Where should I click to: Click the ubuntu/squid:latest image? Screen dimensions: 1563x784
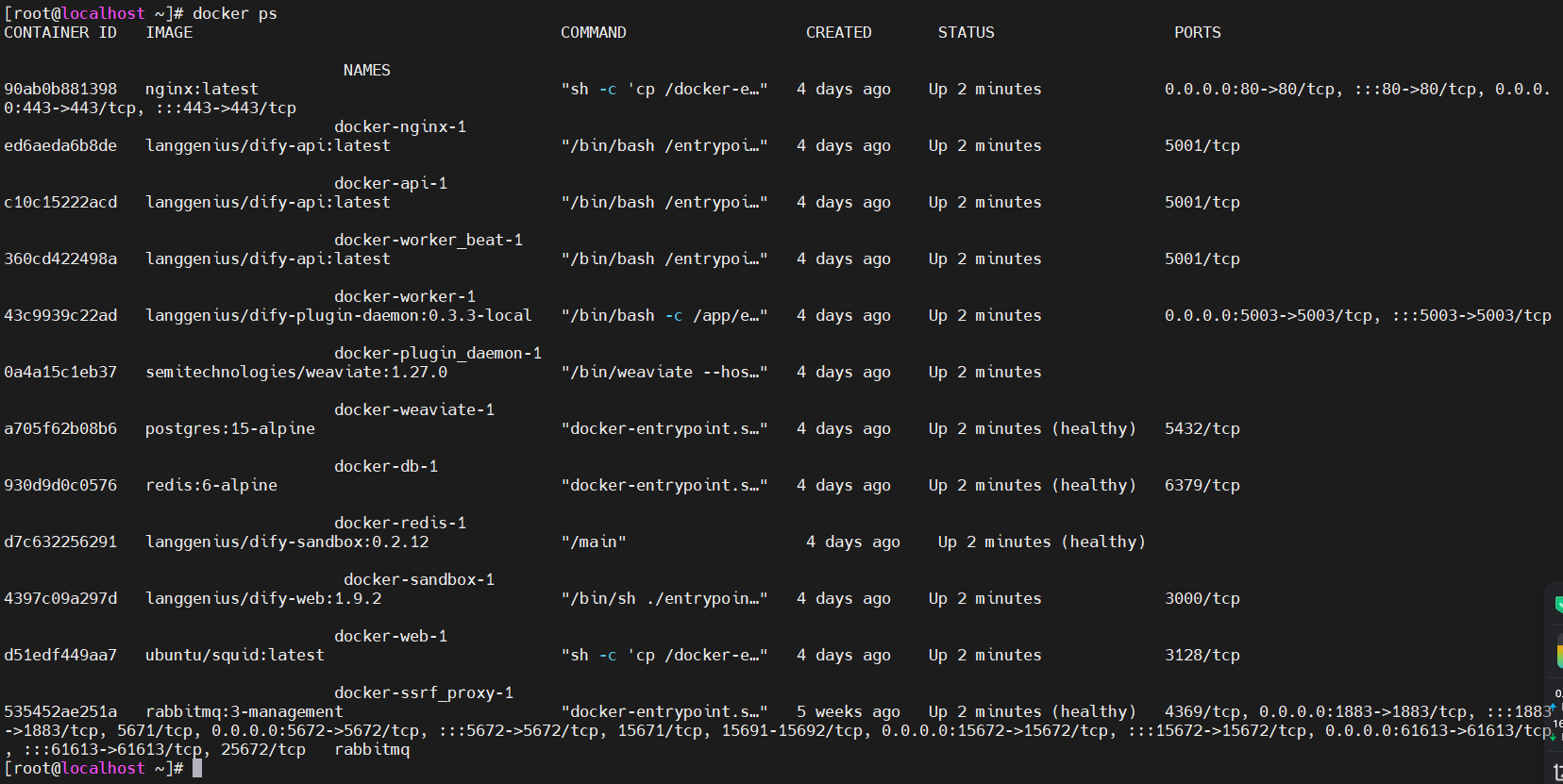[235, 655]
